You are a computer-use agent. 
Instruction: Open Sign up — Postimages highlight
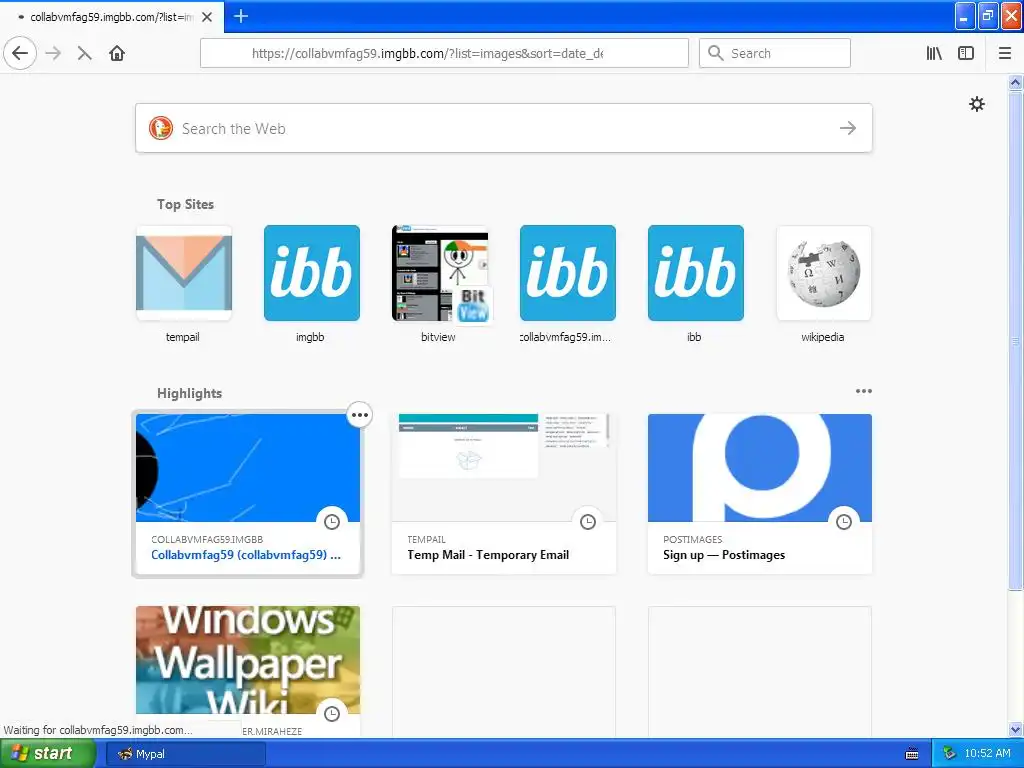click(760, 494)
